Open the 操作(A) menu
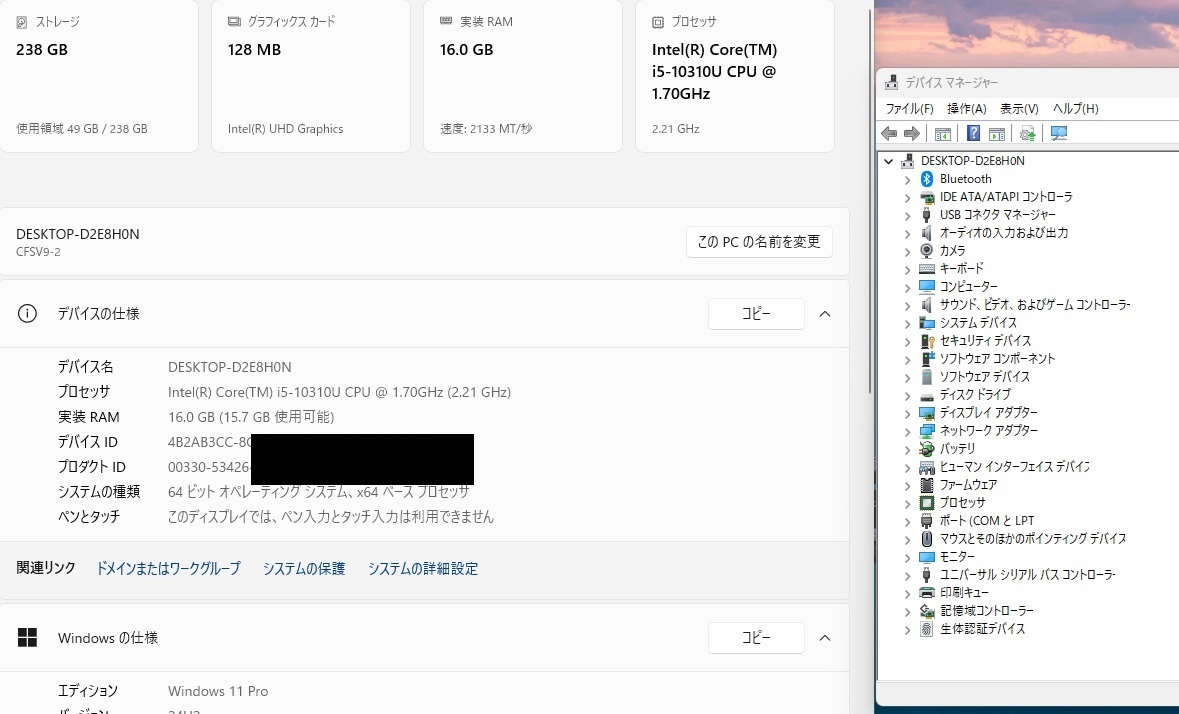This screenshot has height=714, width=1179. coord(966,109)
